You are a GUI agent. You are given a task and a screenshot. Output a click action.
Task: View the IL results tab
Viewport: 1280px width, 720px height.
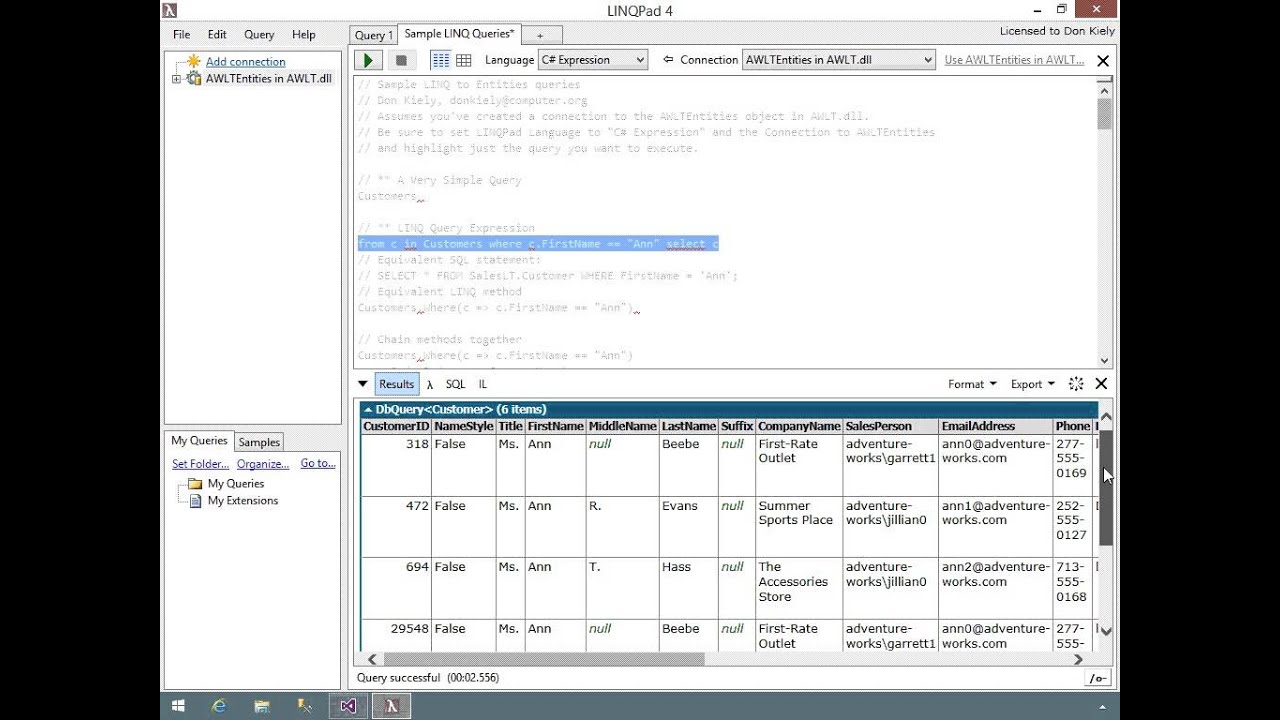(x=483, y=384)
